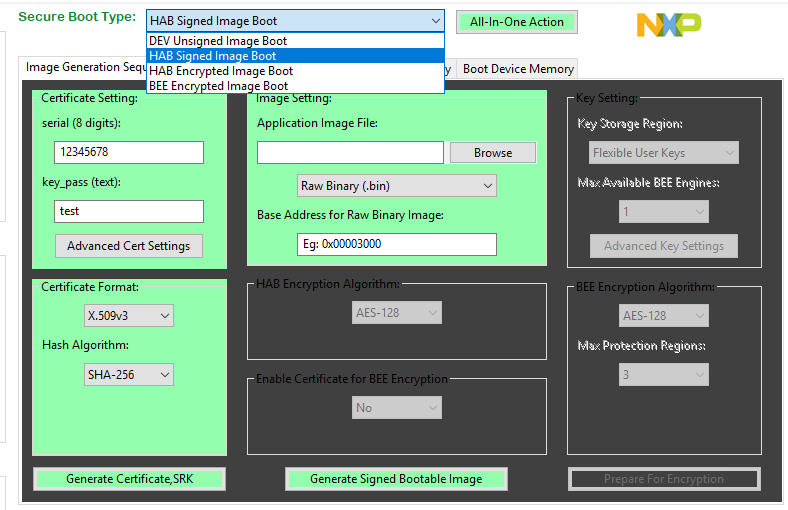Viewport: 788px width, 510px height.
Task: Open Hash Algorithm SHA-256 dropdown
Action: coord(129,374)
